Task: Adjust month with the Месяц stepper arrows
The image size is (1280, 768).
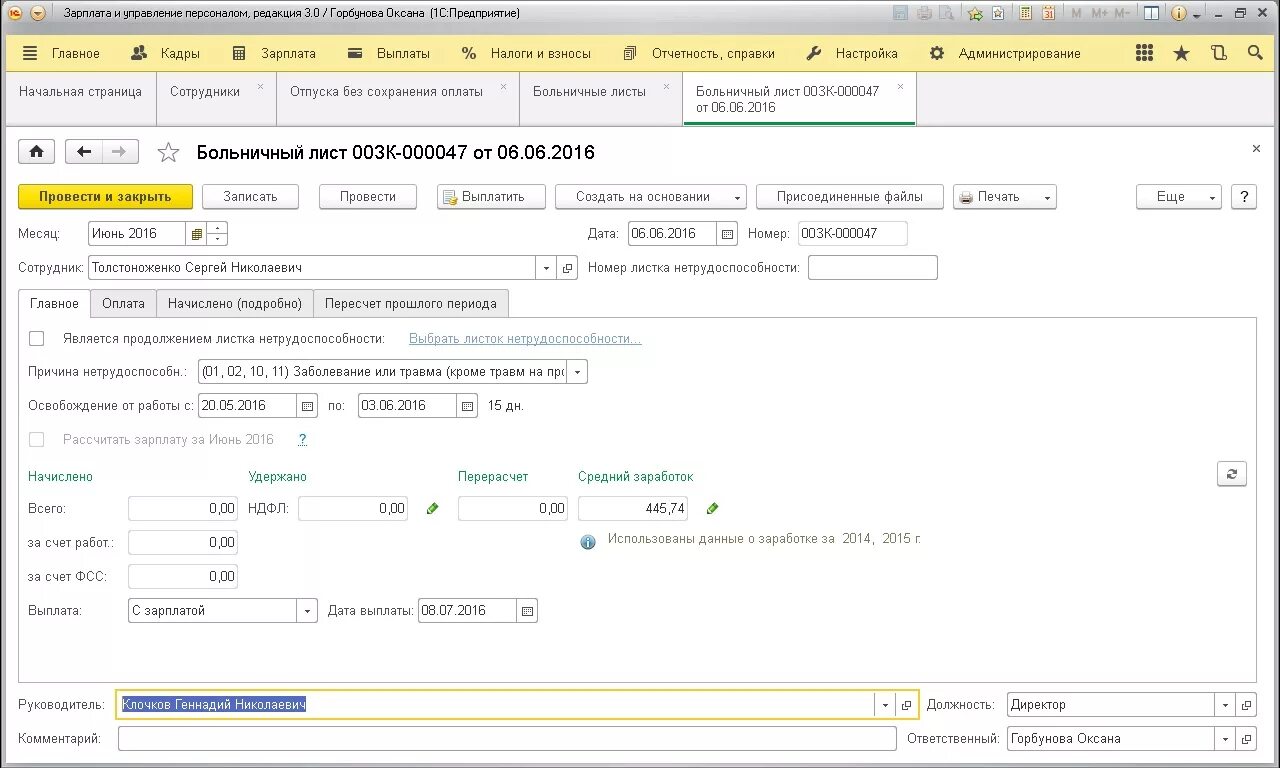Action: (x=218, y=234)
